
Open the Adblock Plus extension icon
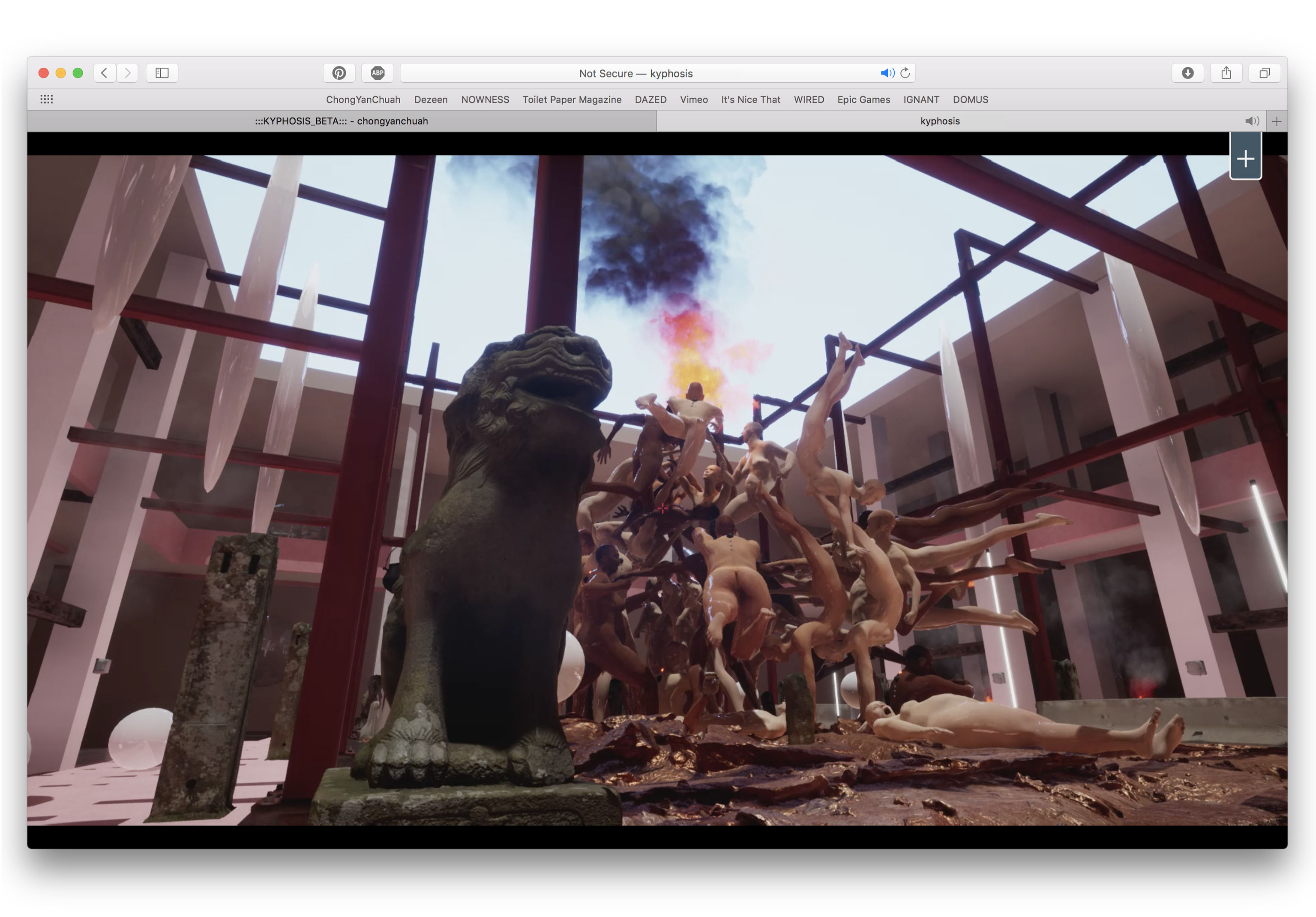point(377,73)
